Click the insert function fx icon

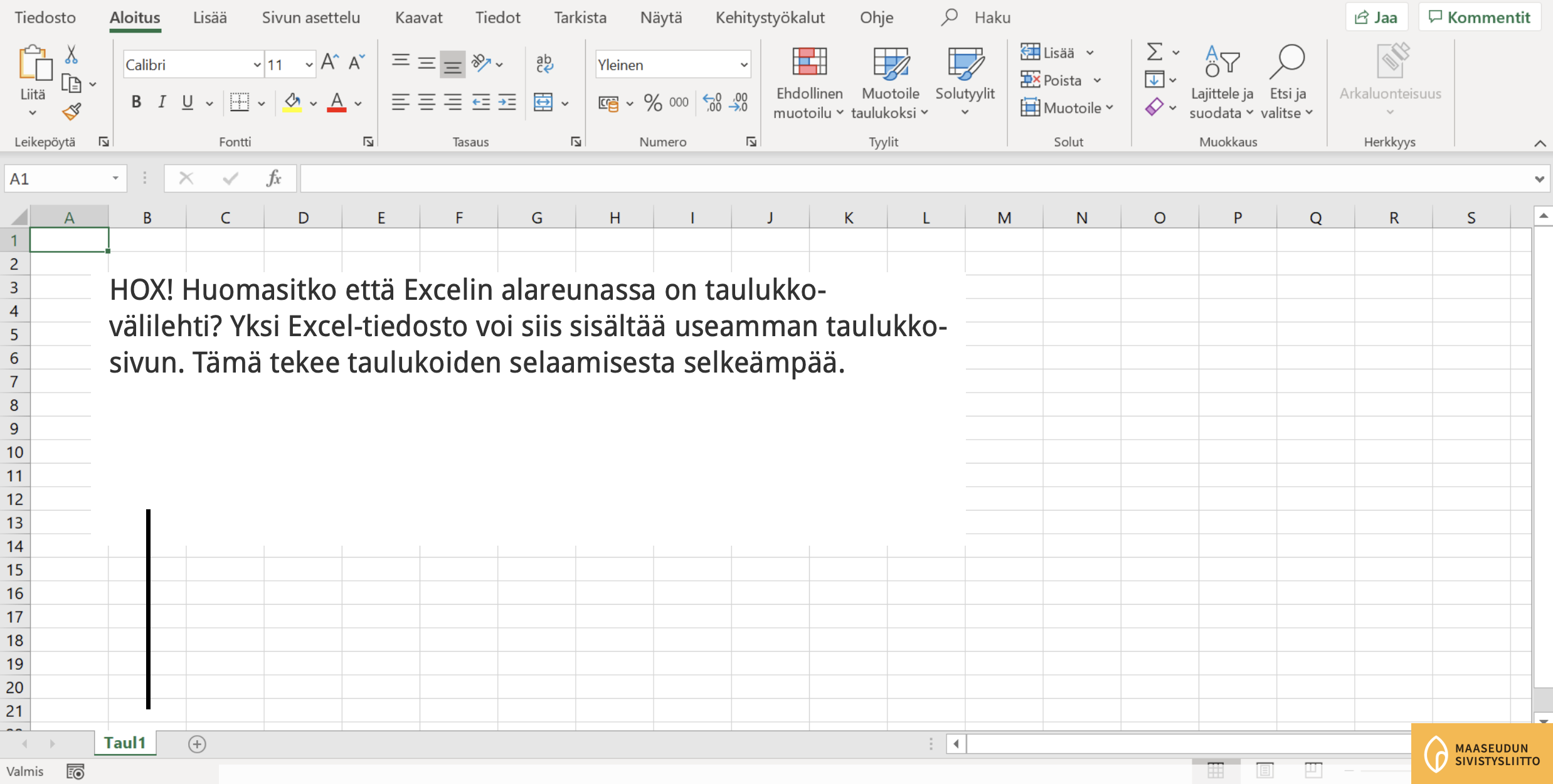(273, 179)
